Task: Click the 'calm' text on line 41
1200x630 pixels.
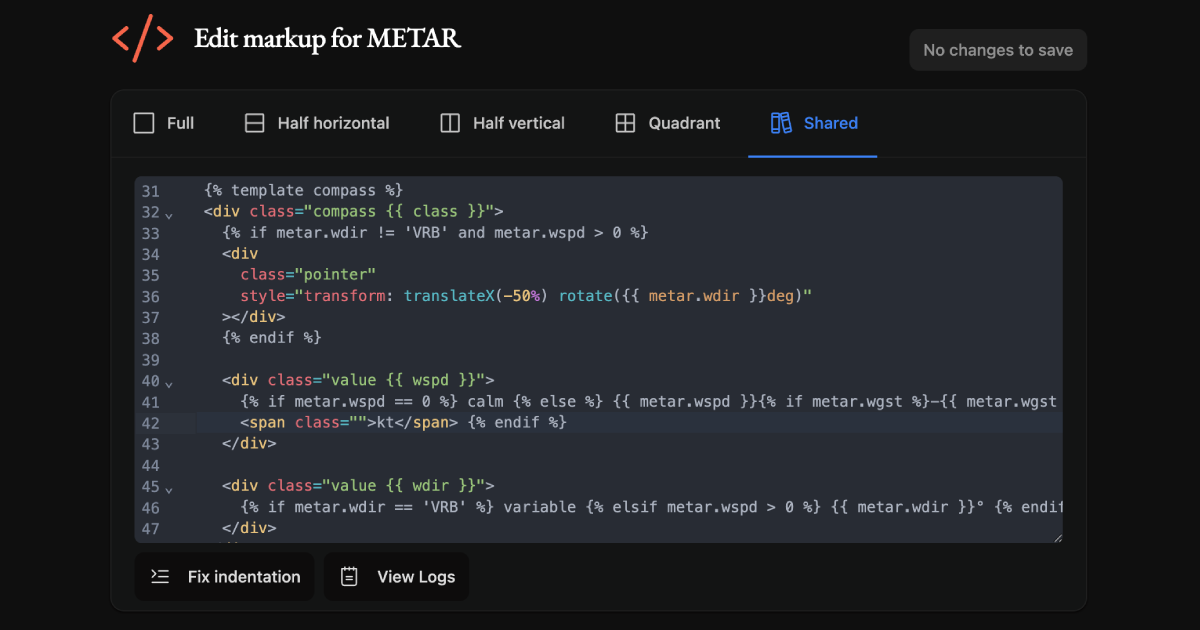Action: (x=485, y=401)
